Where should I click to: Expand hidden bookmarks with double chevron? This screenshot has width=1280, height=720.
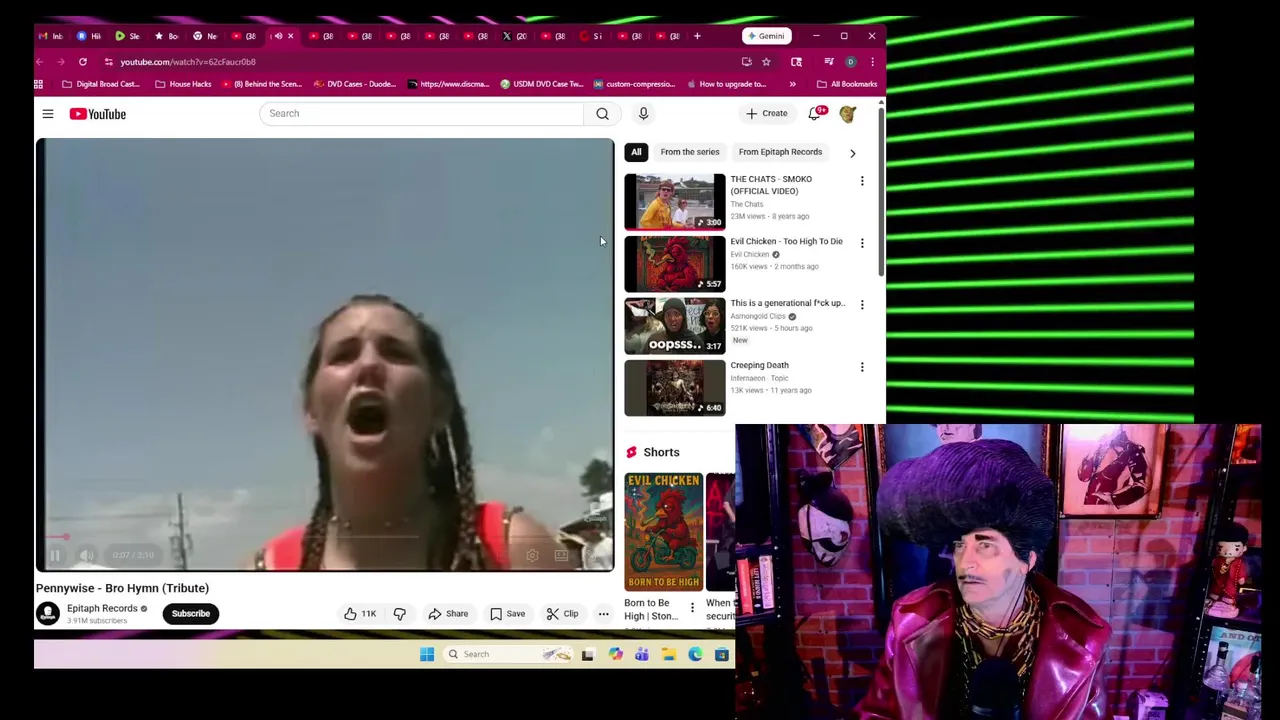pos(793,84)
